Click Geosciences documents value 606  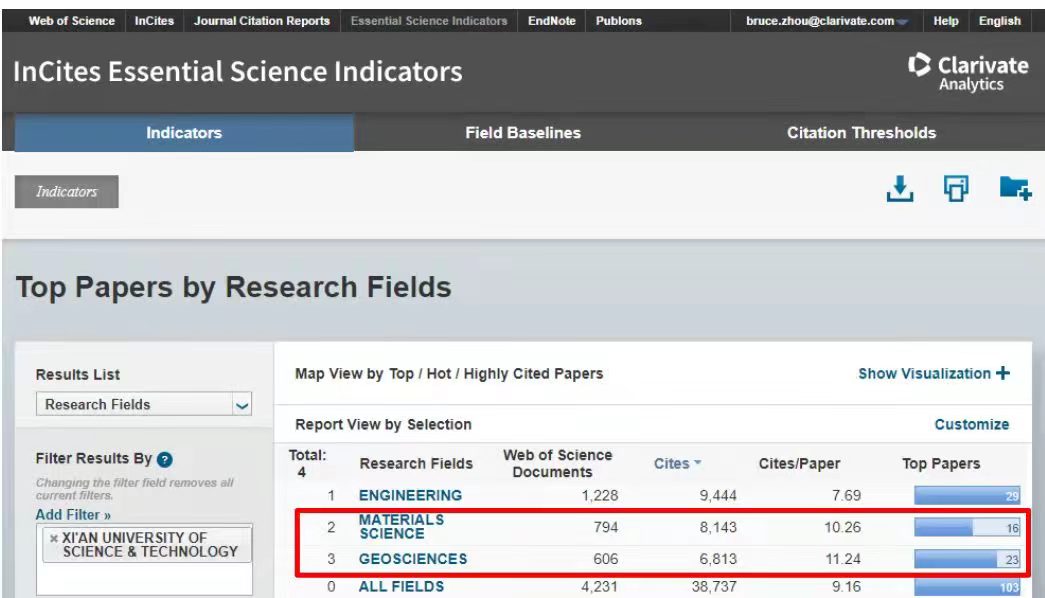click(x=606, y=559)
